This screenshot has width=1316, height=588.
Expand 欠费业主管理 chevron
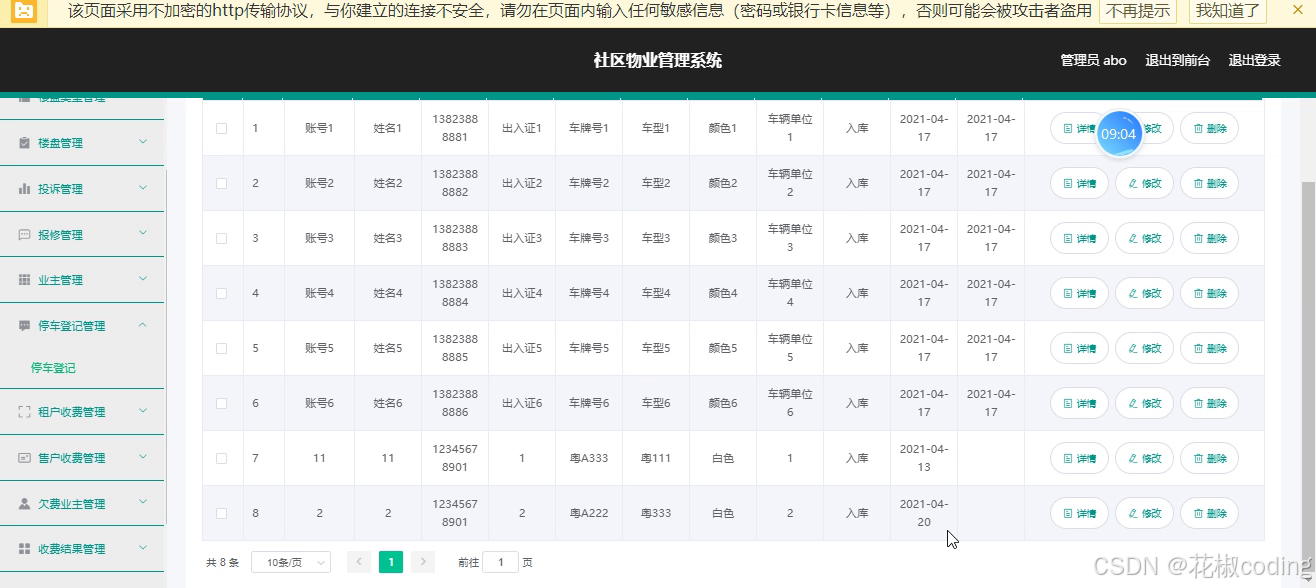[143, 503]
